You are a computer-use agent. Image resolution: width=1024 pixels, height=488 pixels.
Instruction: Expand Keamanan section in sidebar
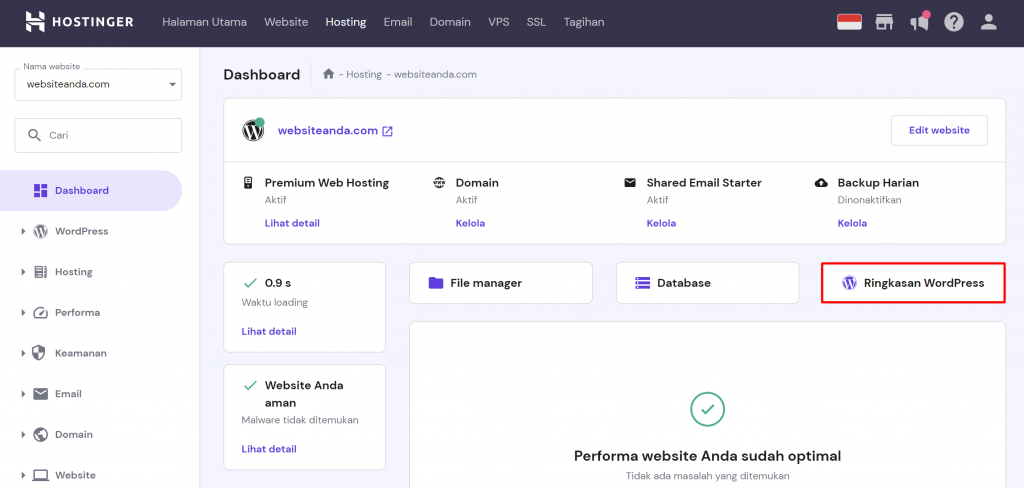pos(80,353)
